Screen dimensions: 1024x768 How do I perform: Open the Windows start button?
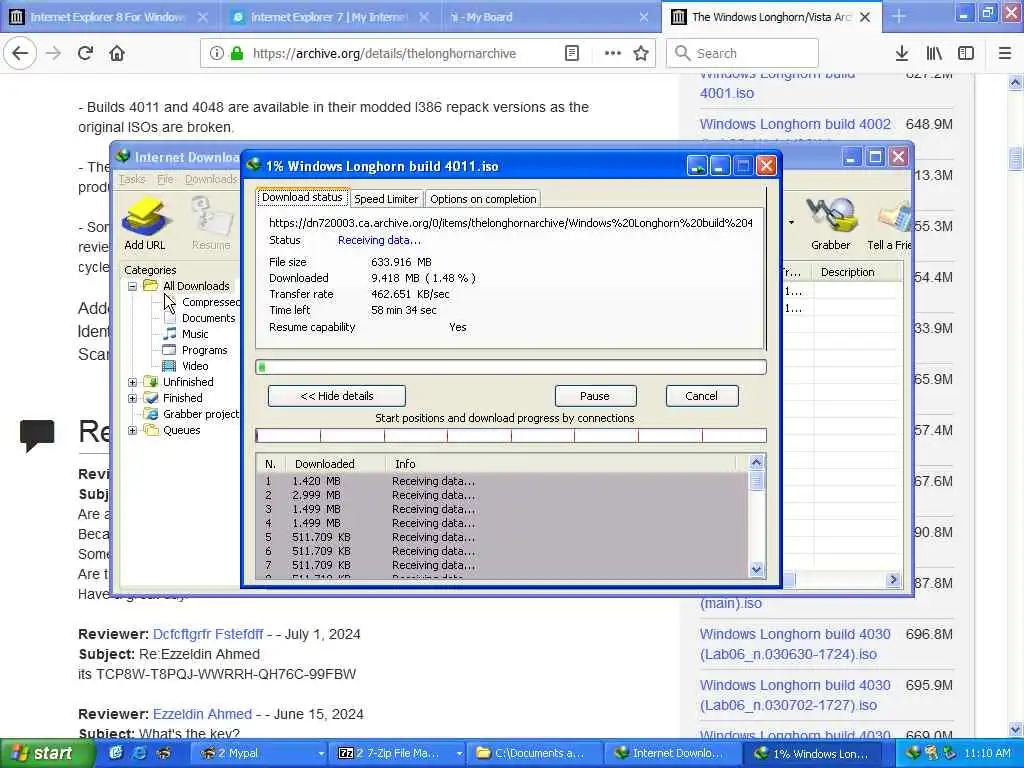47,753
